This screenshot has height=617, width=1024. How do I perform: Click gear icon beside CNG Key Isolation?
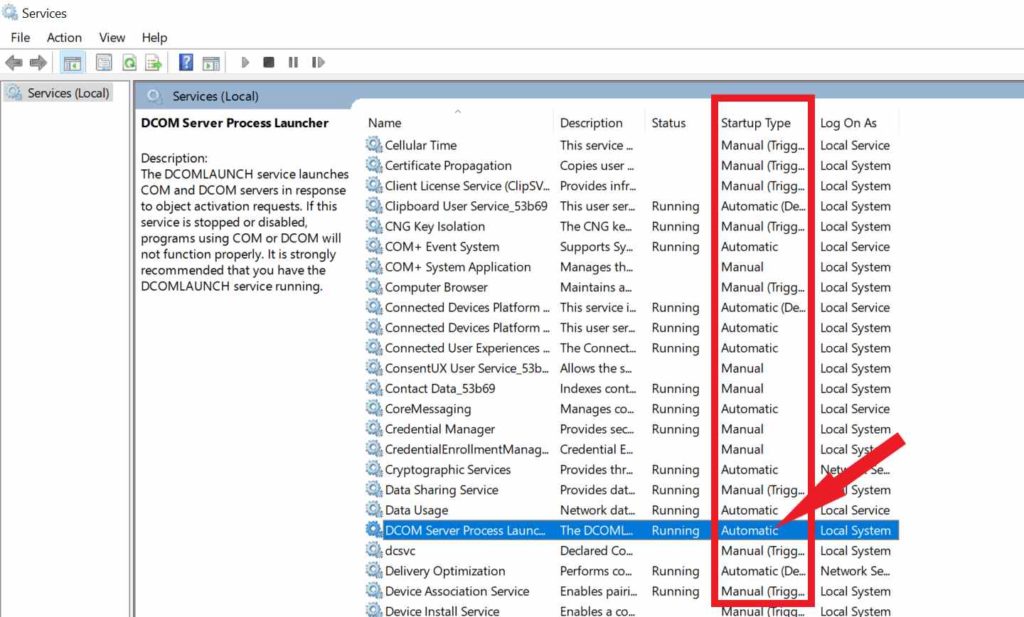tap(374, 225)
